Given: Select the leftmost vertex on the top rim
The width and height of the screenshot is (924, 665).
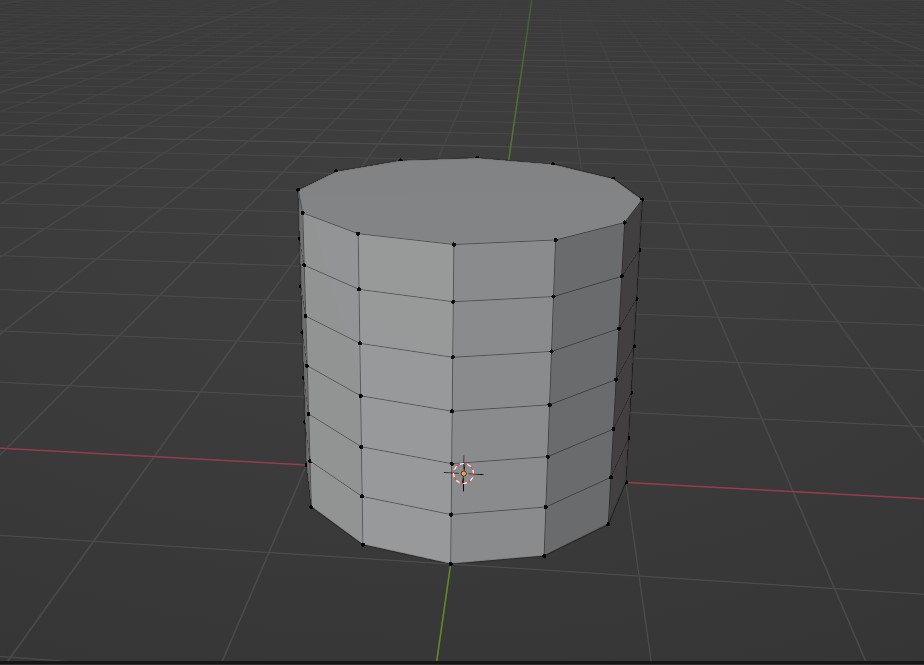Looking at the screenshot, I should click(x=298, y=190).
